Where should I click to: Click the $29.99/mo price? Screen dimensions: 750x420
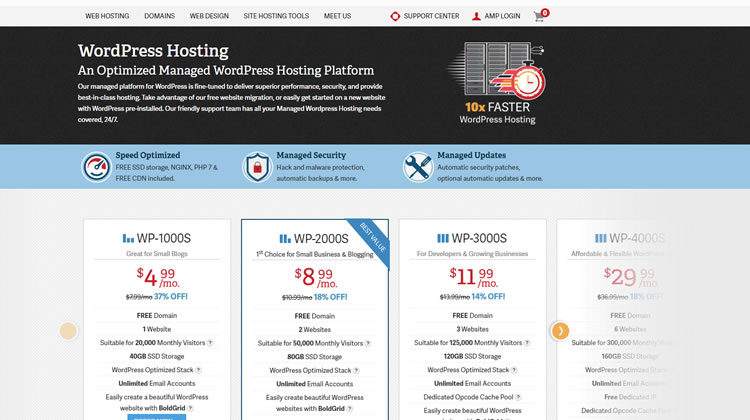click(x=630, y=277)
